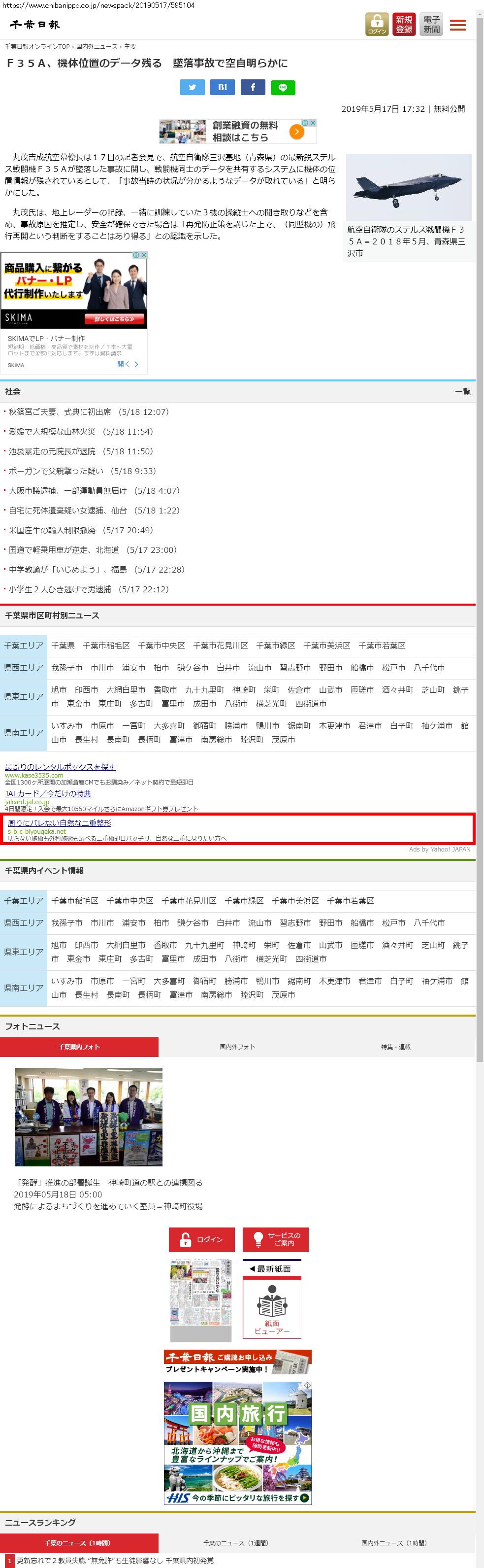Click the 国内外ニュース breadcrumb link
The image size is (484, 1568).
[x=97, y=47]
